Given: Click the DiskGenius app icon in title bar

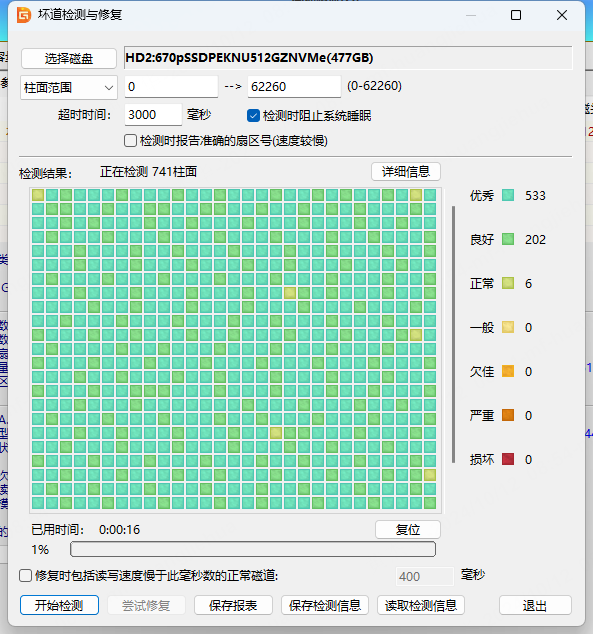Looking at the screenshot, I should pyautogui.click(x=24, y=15).
